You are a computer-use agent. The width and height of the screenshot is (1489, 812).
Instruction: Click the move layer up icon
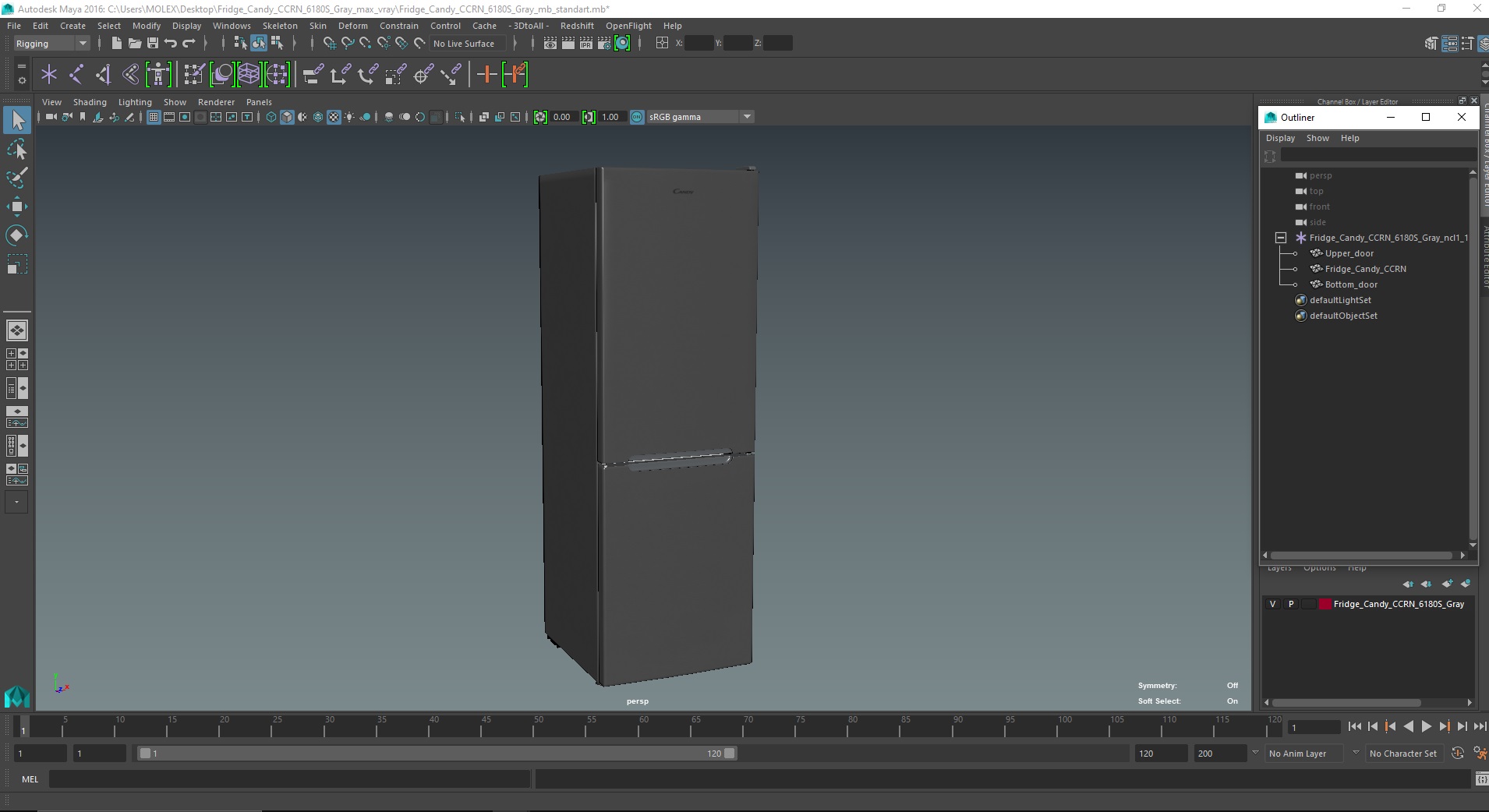[1408, 584]
